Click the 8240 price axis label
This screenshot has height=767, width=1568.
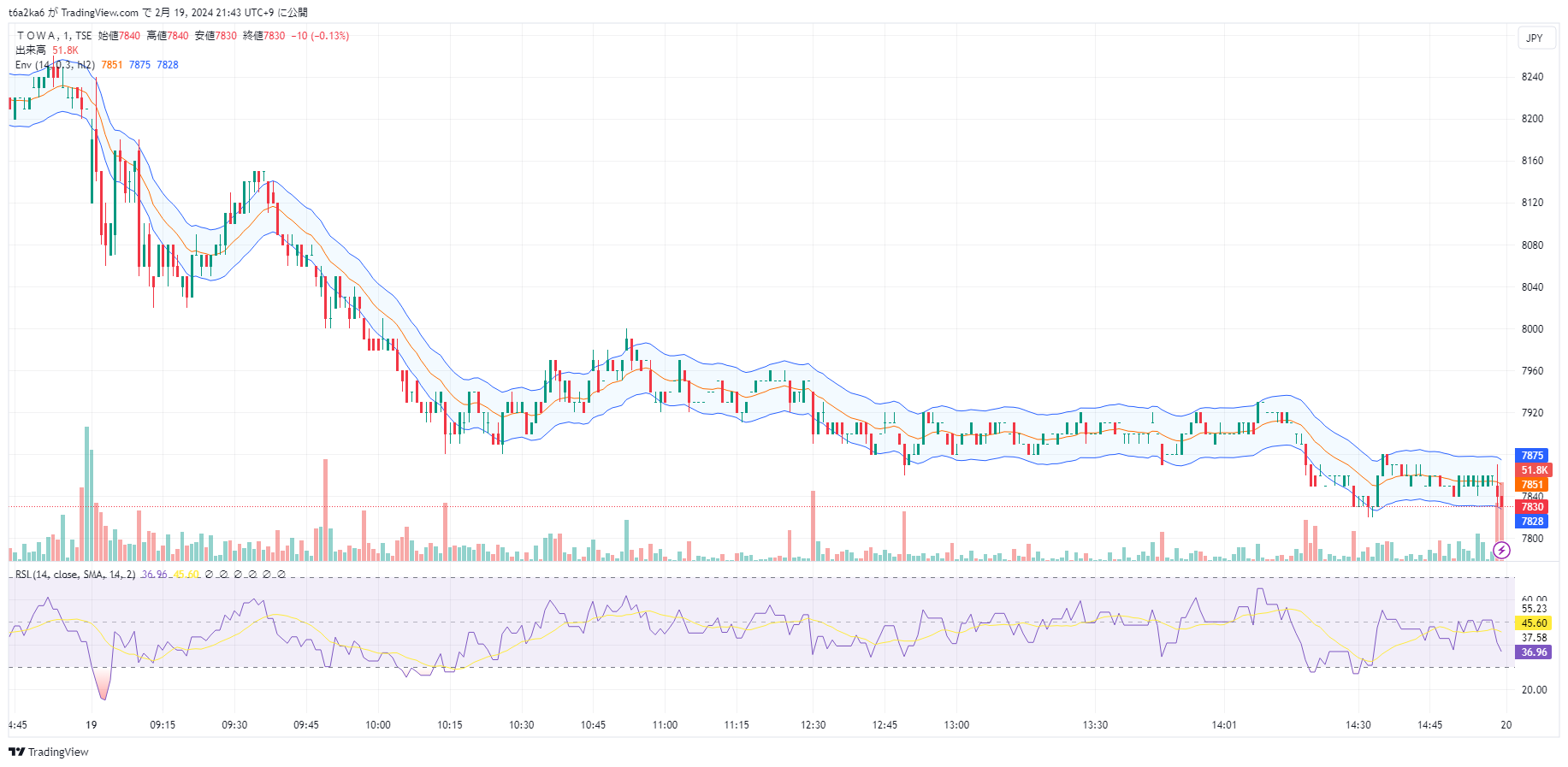(1532, 77)
